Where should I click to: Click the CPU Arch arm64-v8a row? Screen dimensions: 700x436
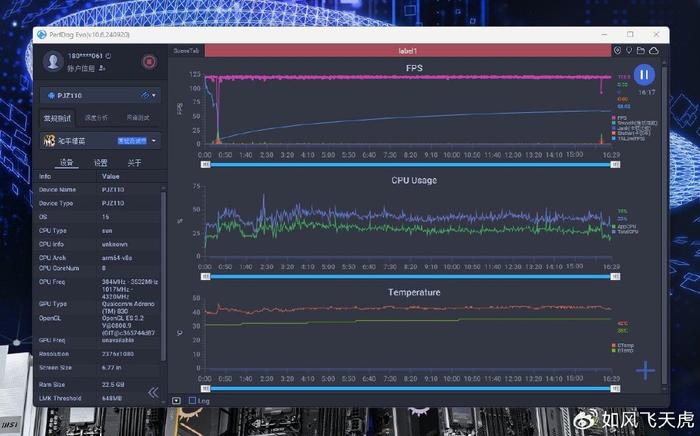tap(98, 258)
